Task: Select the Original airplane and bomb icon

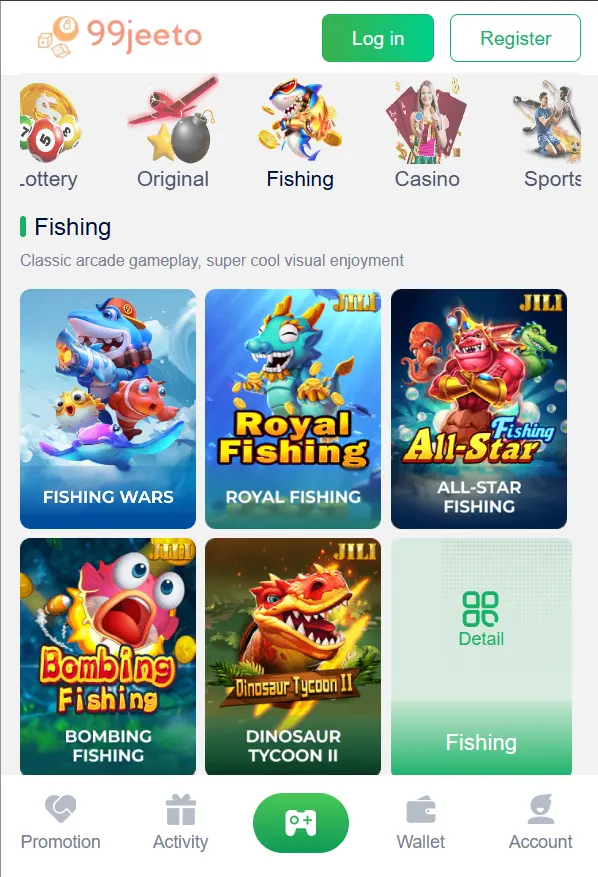Action: (x=173, y=120)
